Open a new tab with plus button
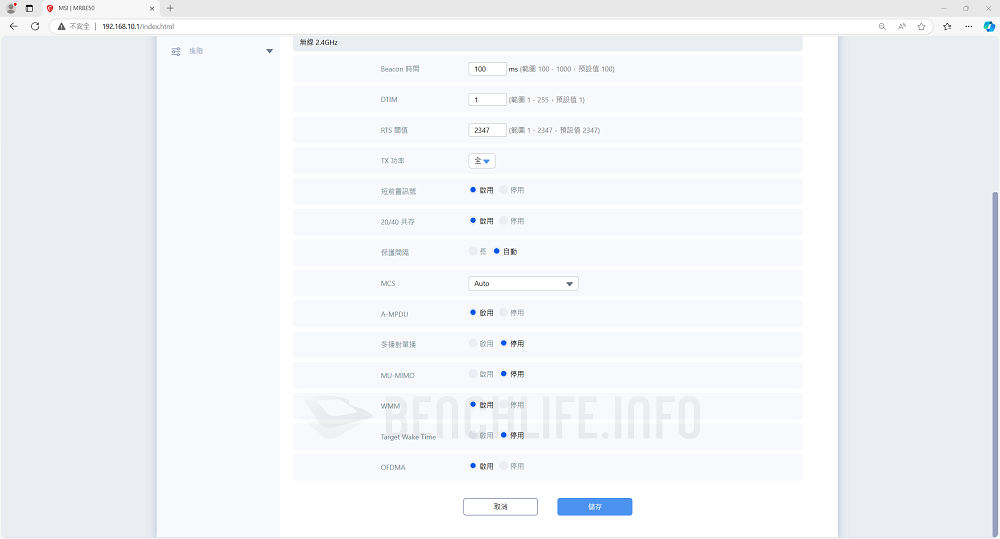This screenshot has width=1000, height=539. 170,8
